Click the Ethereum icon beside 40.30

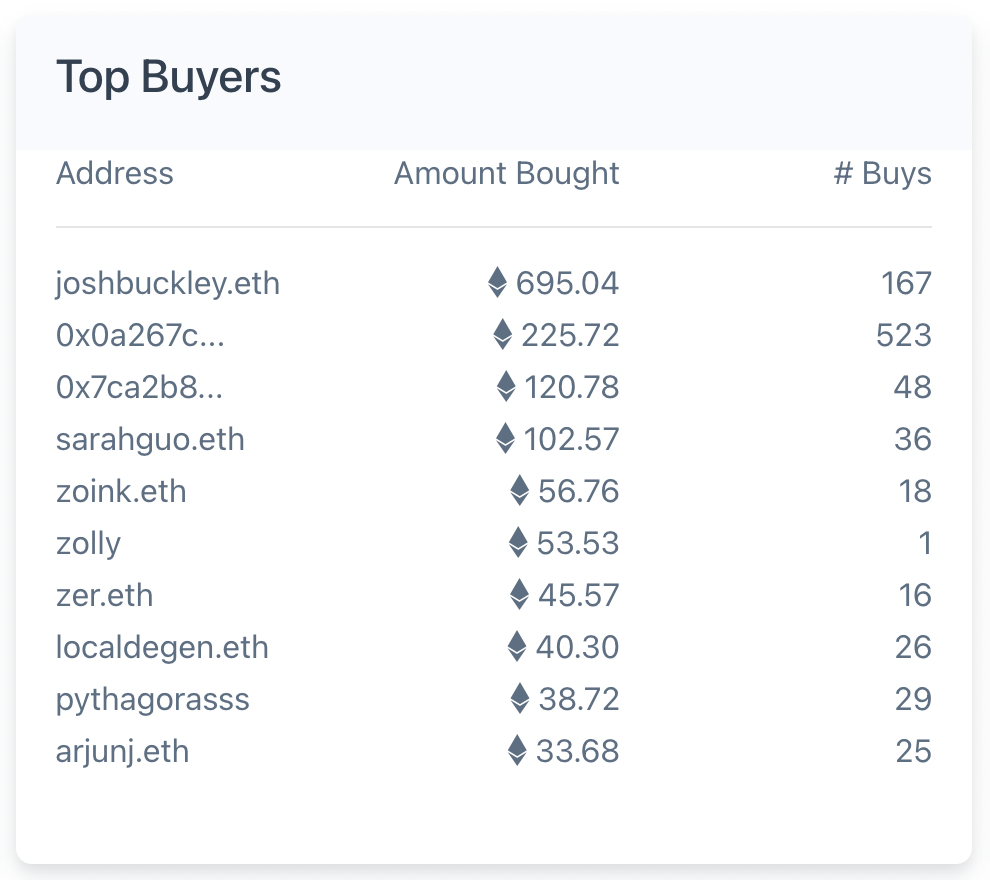517,646
